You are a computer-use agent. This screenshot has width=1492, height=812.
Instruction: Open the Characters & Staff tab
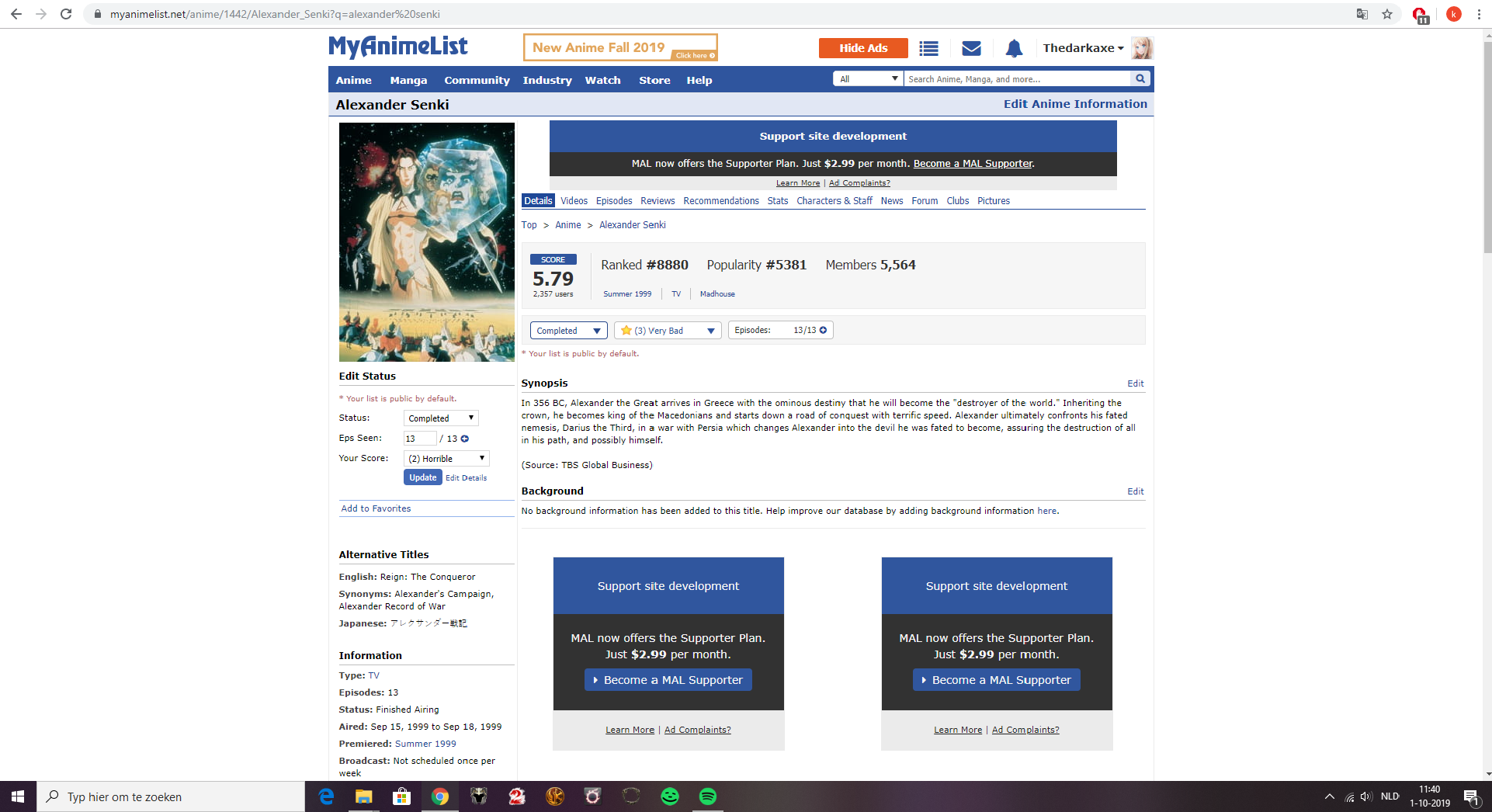pos(834,201)
